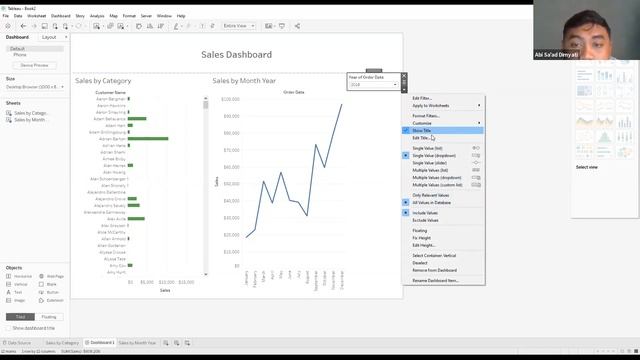Screen dimensions: 640x360
Task: Select the Horizontal container object
Action: tap(19, 276)
